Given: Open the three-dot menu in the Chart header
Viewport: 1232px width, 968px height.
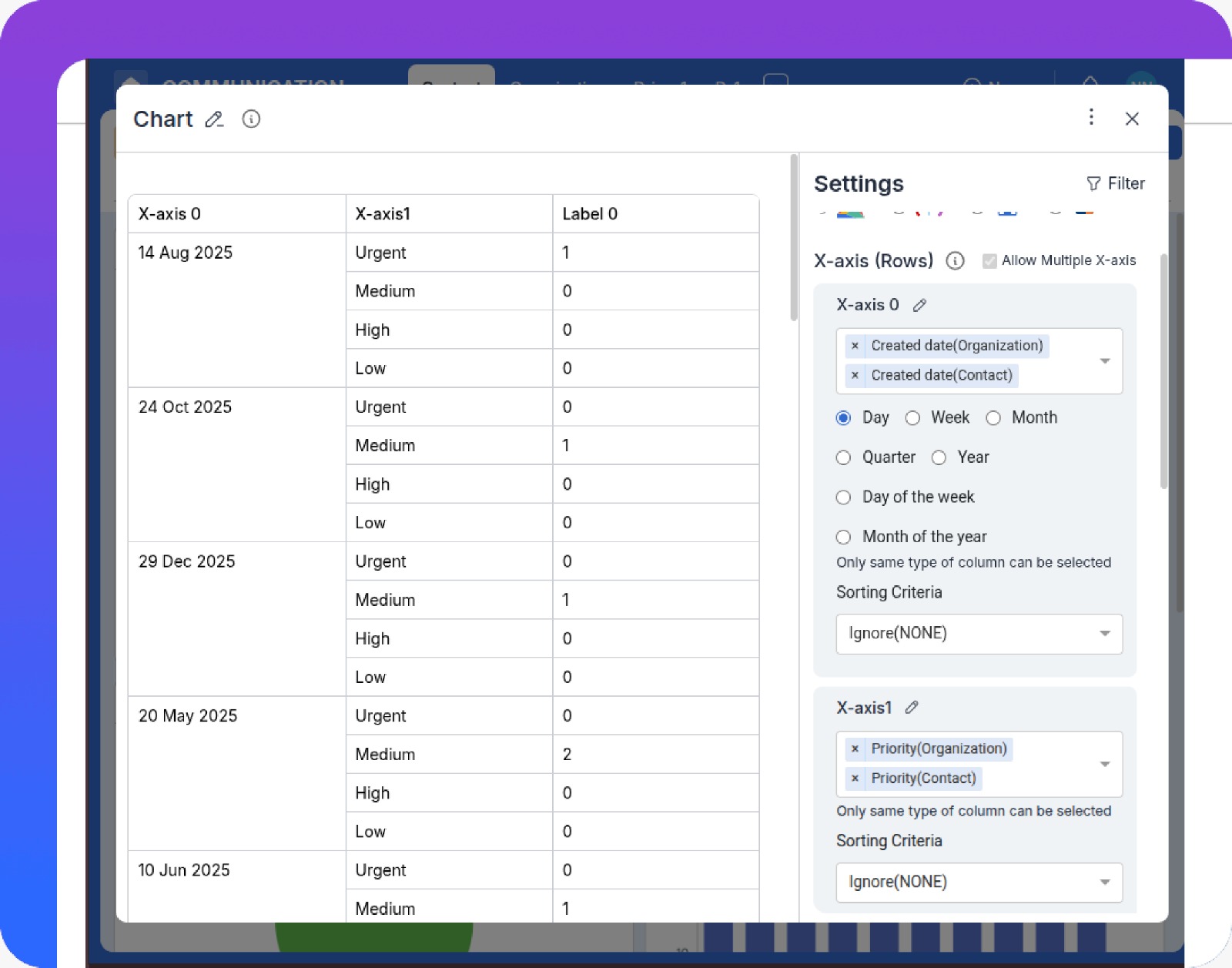Looking at the screenshot, I should pos(1091,118).
